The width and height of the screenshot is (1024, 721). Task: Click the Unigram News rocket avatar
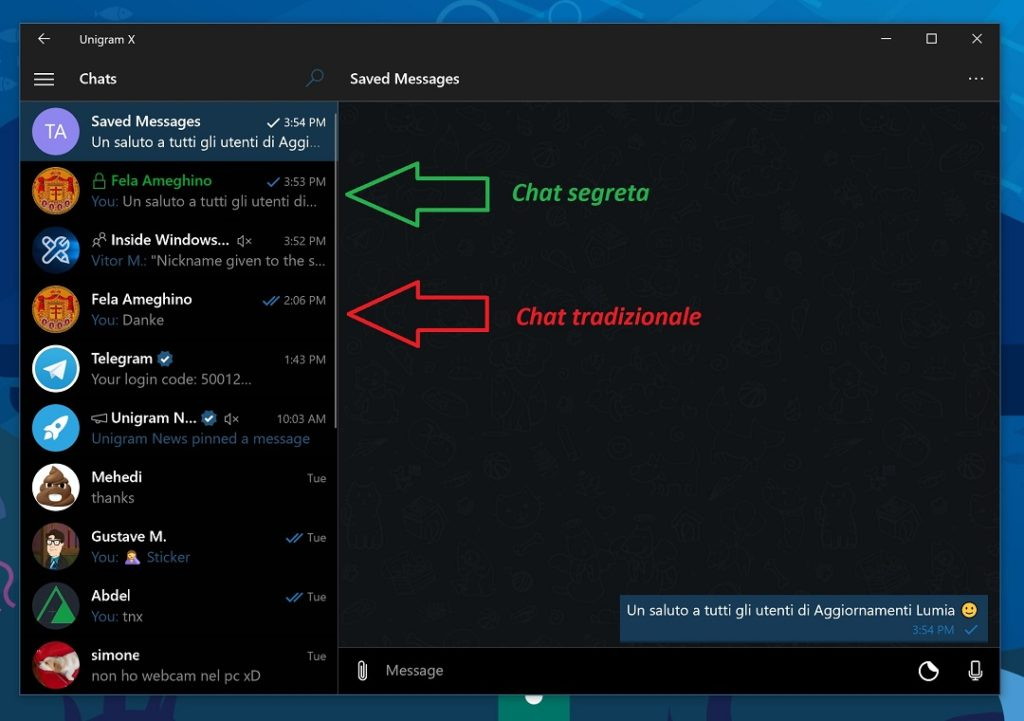[x=56, y=428]
